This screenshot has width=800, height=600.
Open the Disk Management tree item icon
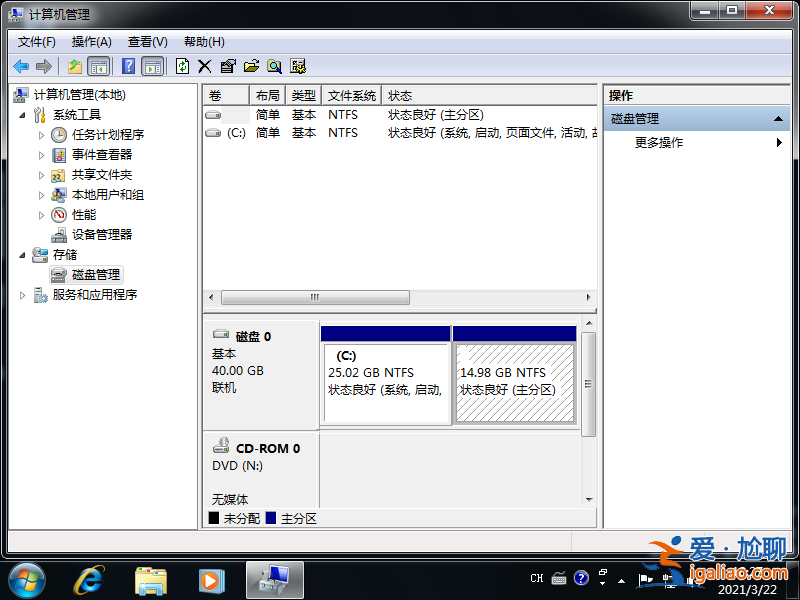[x=60, y=274]
